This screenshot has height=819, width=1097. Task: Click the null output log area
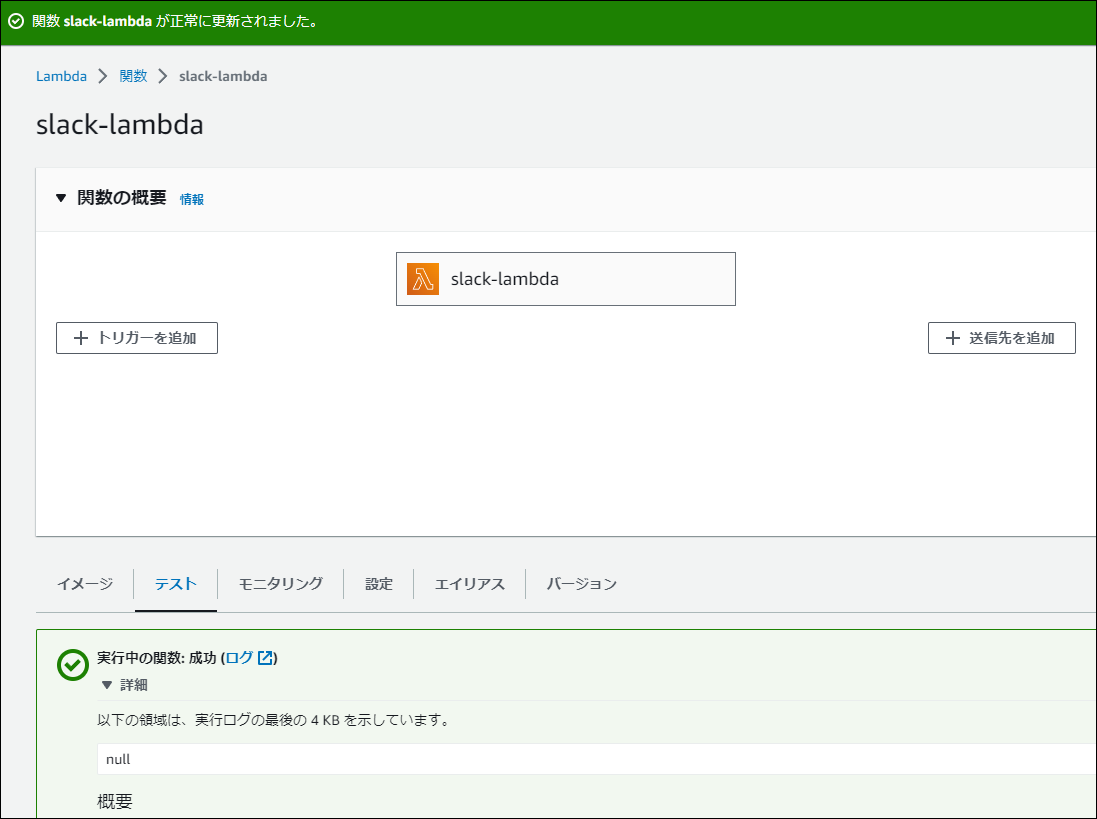click(x=597, y=760)
